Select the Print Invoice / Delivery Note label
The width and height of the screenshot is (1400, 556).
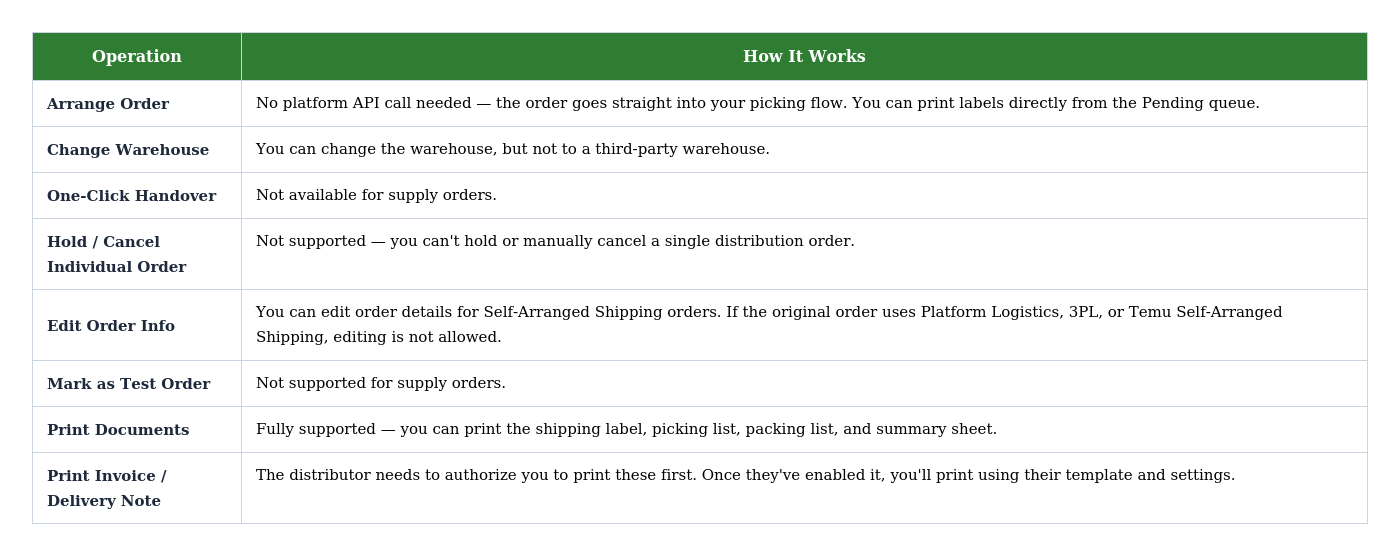click(x=106, y=489)
